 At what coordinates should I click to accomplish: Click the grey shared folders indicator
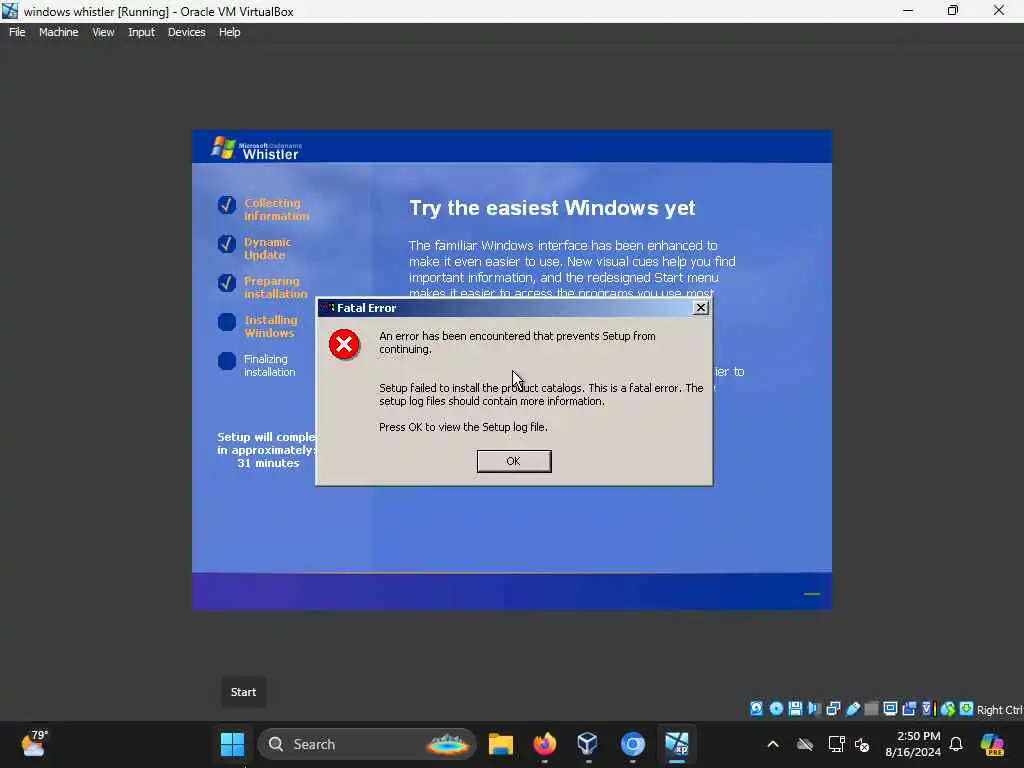[x=871, y=709]
